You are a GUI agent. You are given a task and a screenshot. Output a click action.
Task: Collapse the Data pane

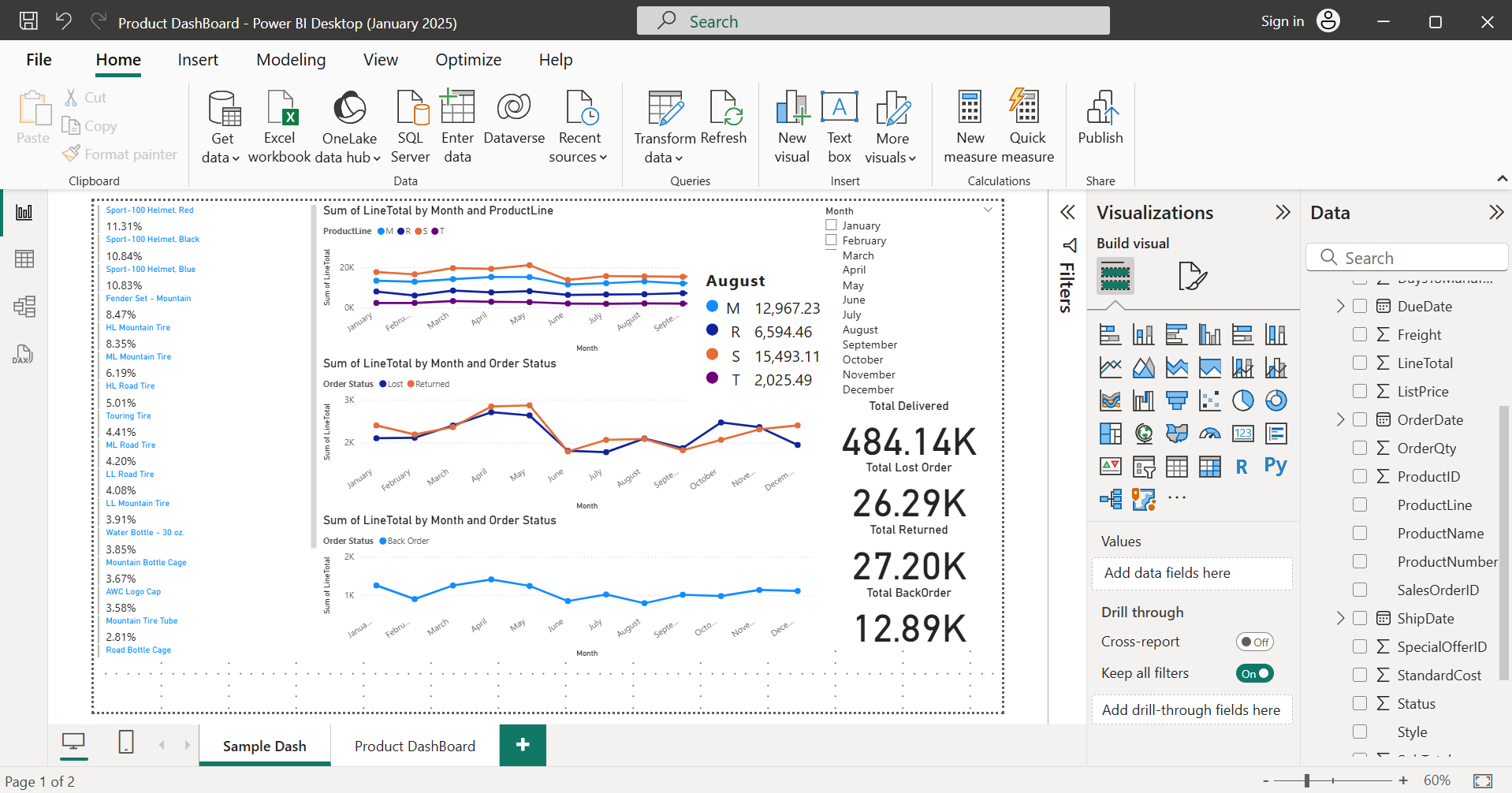coord(1495,212)
